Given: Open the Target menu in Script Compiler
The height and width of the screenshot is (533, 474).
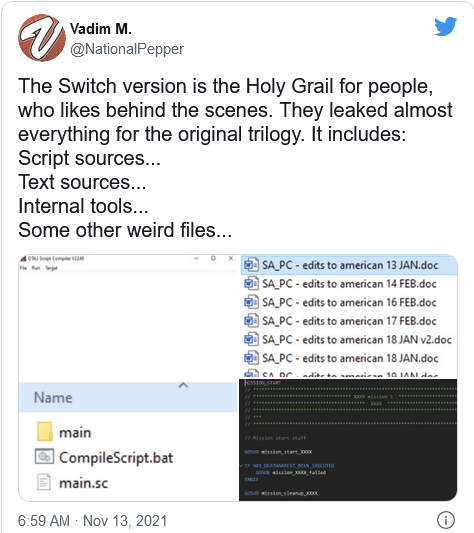Looking at the screenshot, I should click(x=51, y=268).
